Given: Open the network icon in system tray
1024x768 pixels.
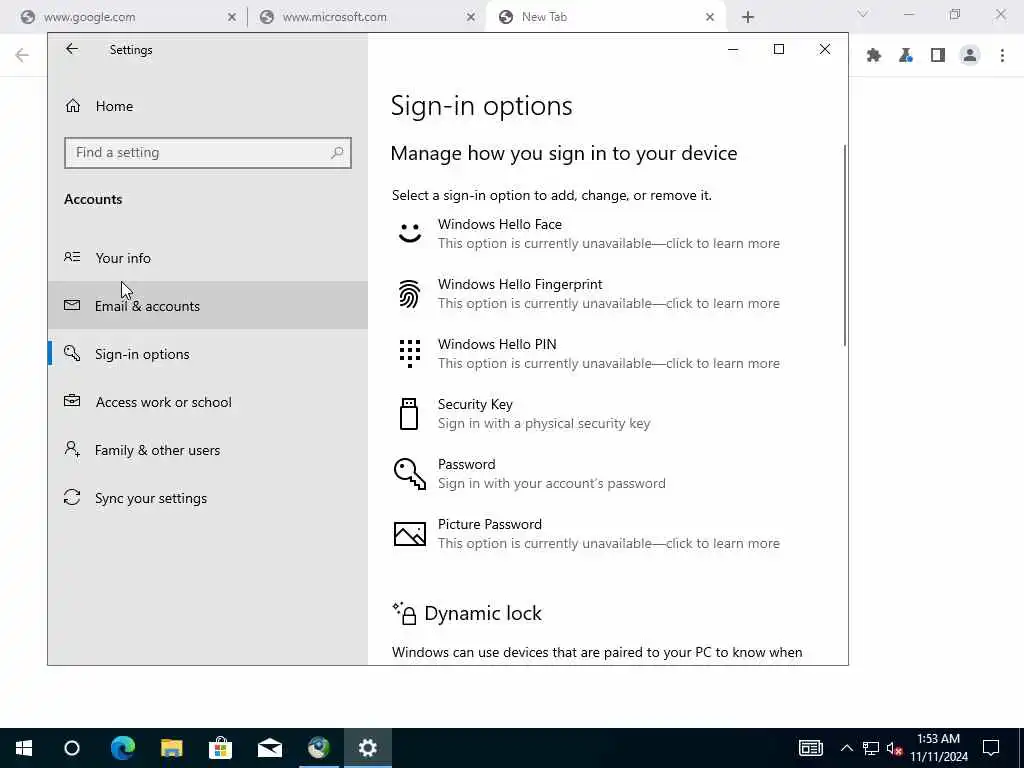Looking at the screenshot, I should (x=871, y=748).
